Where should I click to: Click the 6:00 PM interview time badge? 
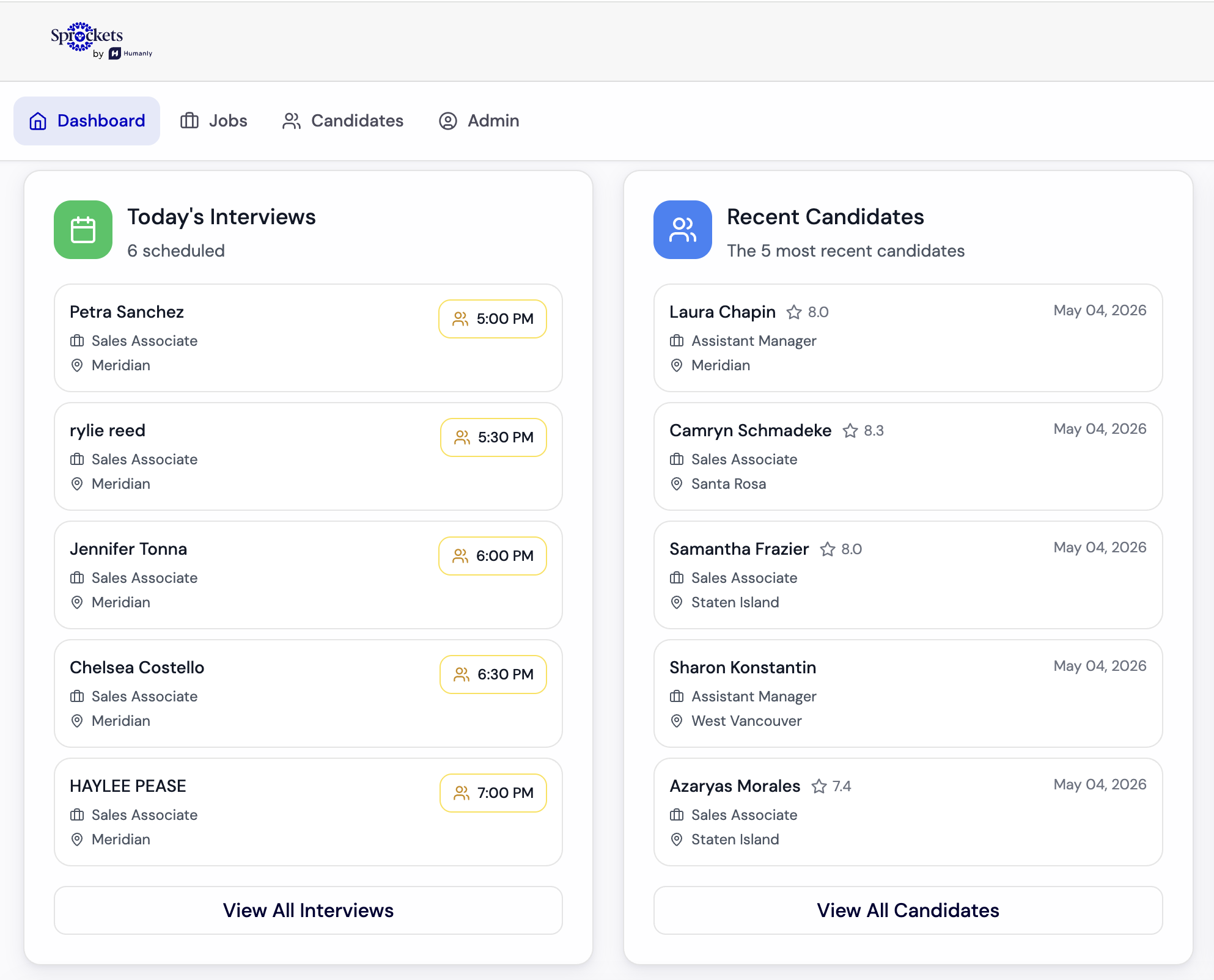coord(493,556)
